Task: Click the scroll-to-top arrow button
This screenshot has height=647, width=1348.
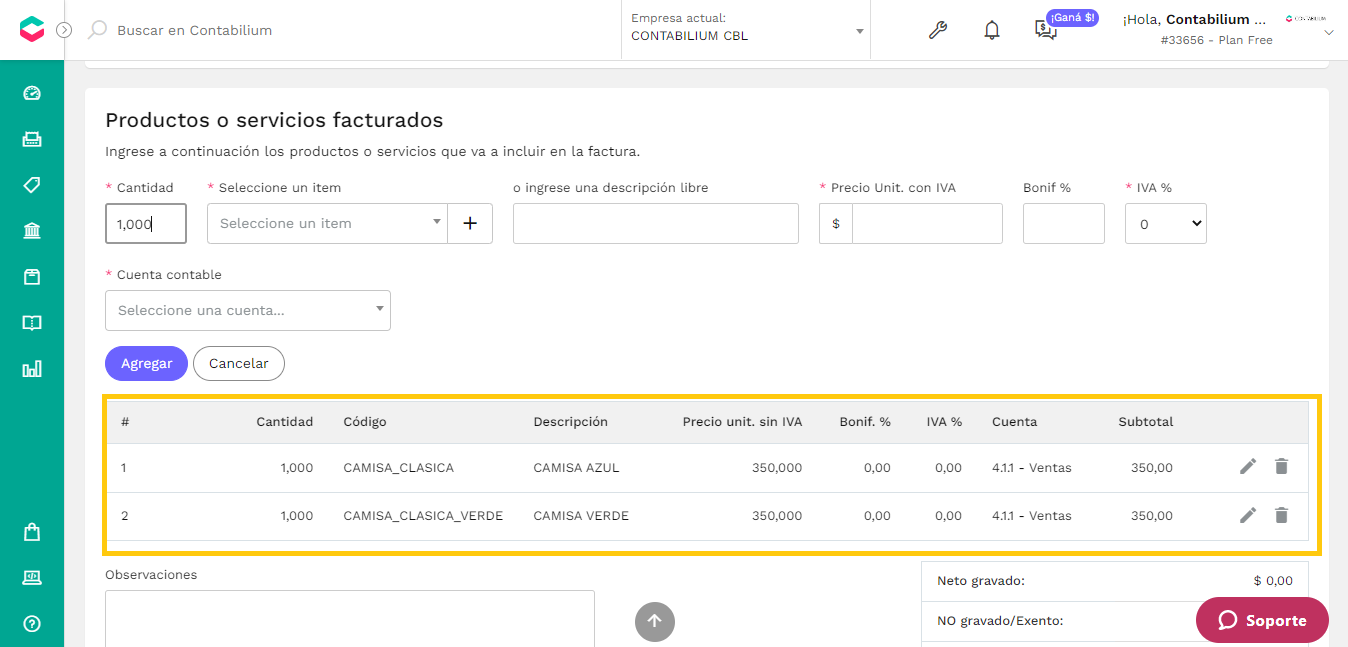Action: pos(655,621)
